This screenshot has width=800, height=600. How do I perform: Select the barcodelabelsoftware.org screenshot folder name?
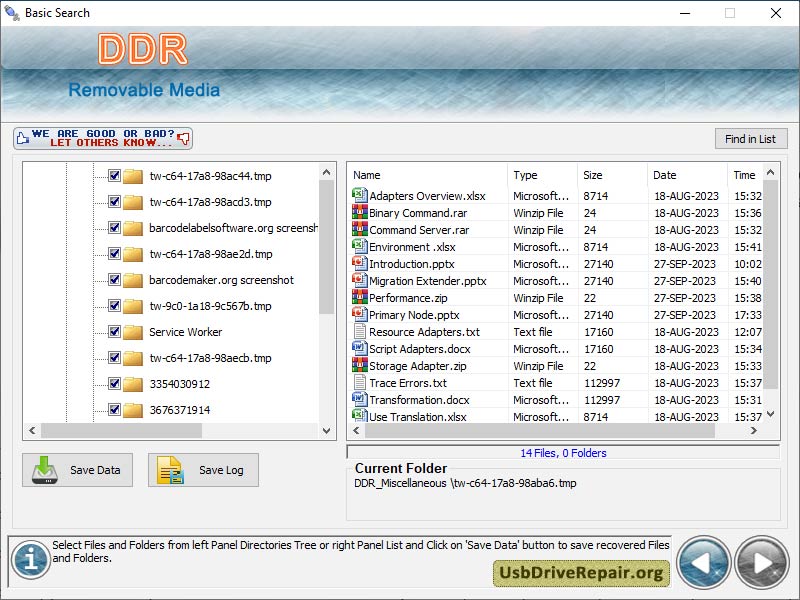233,228
